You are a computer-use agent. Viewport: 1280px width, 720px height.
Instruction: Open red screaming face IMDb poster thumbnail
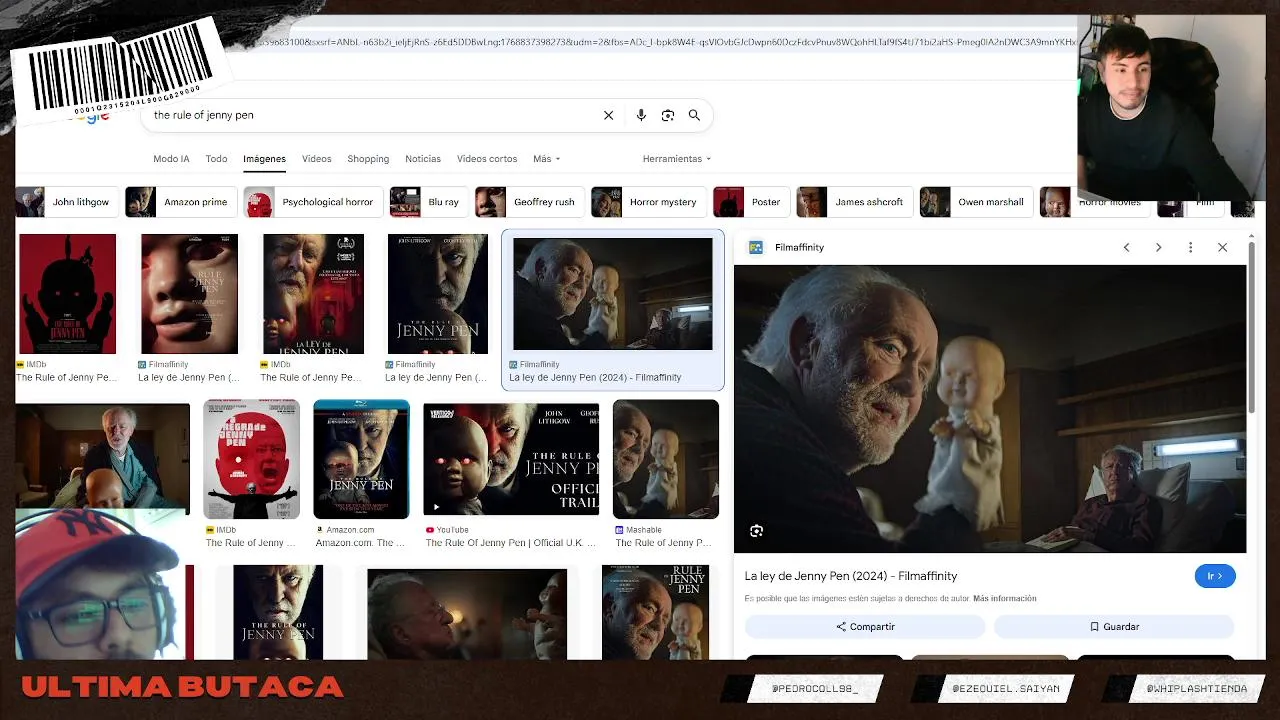[251, 459]
